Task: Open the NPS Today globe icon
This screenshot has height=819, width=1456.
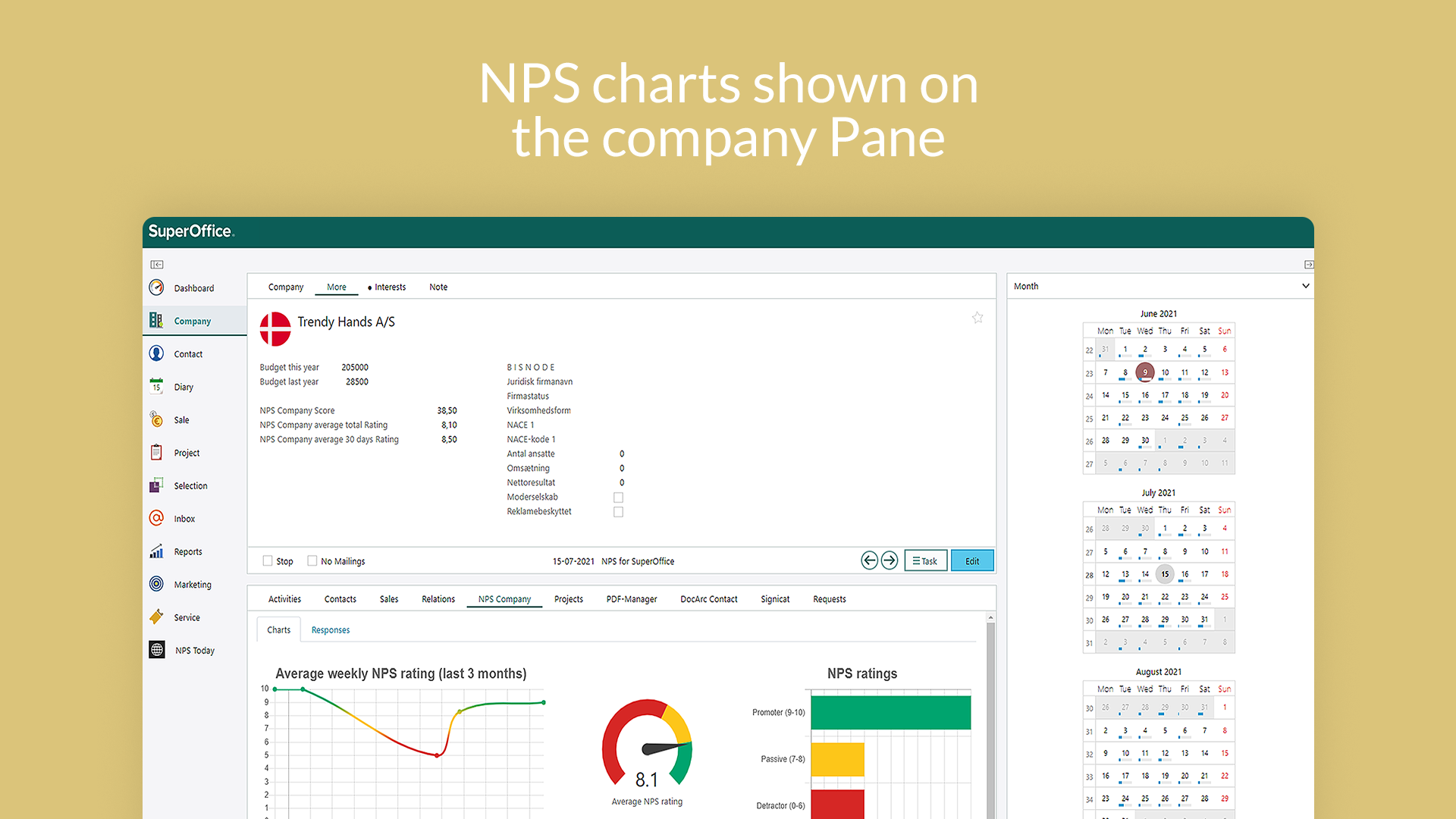Action: [x=156, y=650]
